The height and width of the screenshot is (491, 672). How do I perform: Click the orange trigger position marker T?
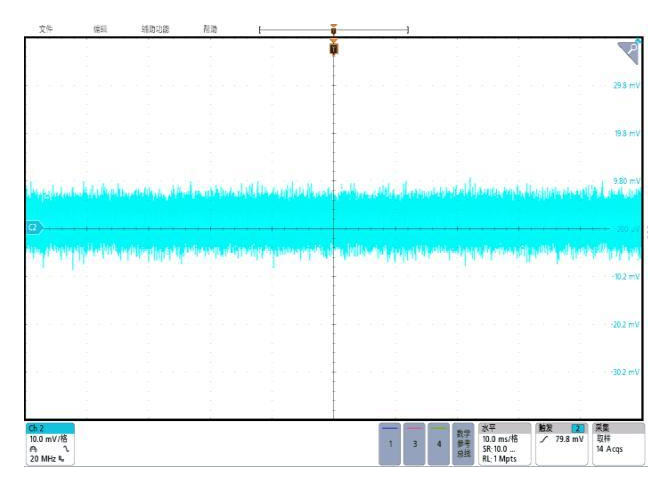tap(334, 48)
